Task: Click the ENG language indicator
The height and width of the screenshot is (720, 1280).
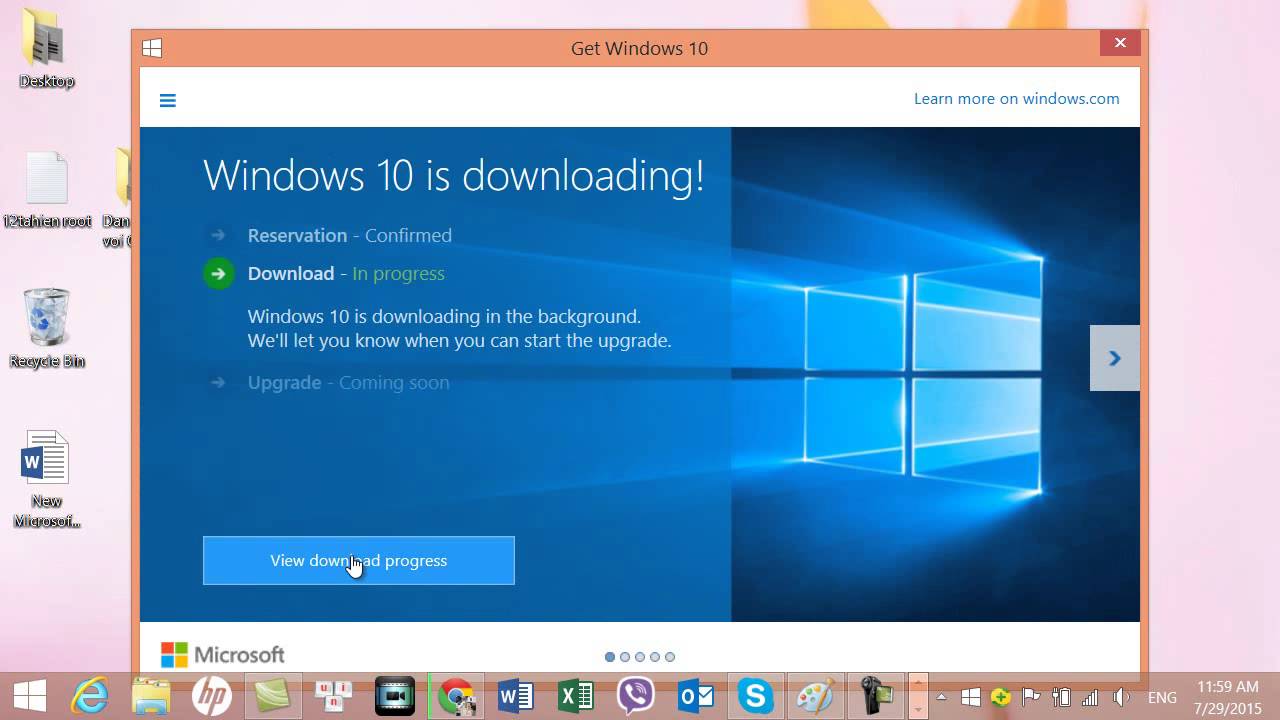Action: pos(1162,697)
